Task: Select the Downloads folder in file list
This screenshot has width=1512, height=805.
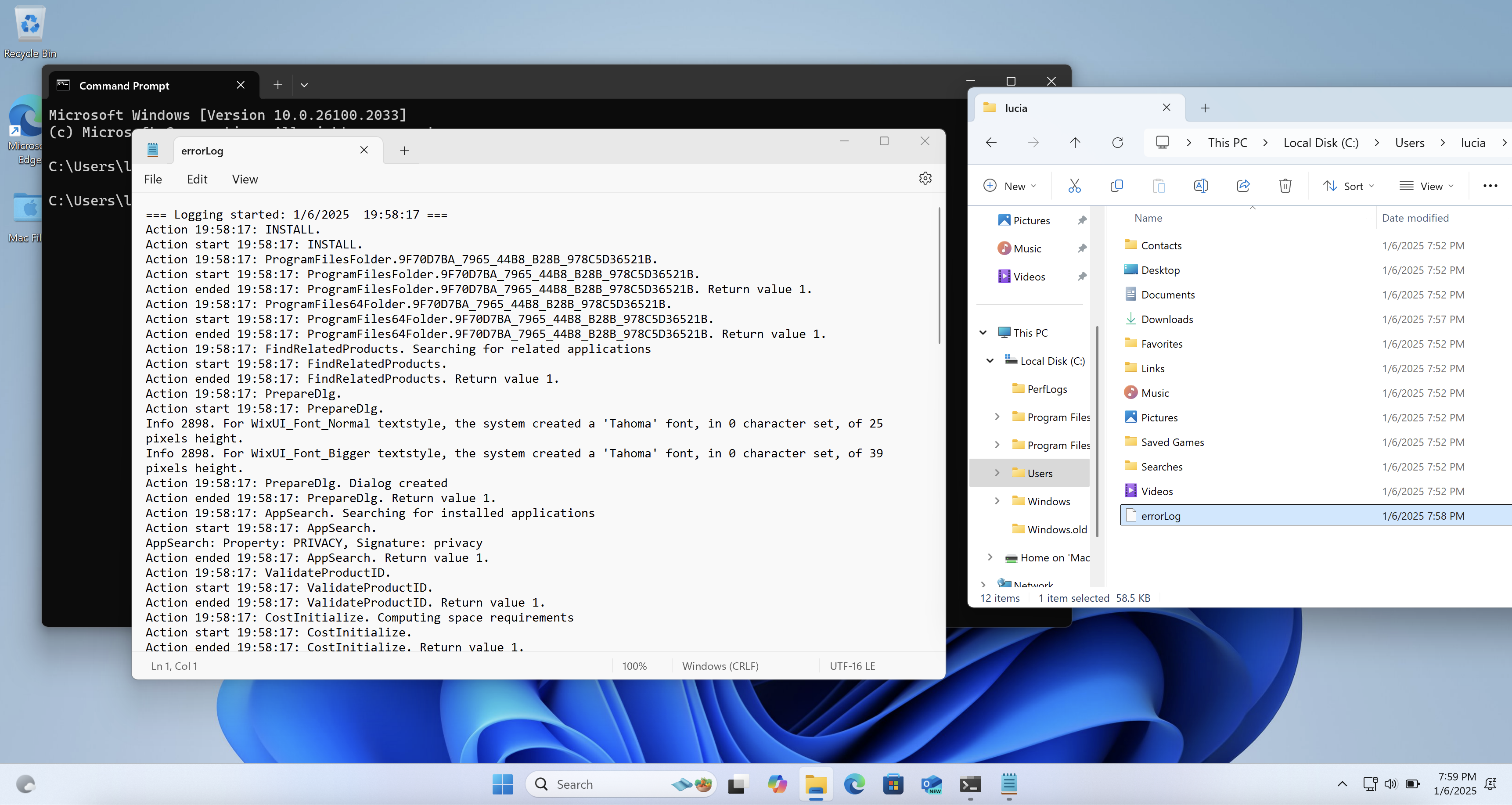Action: point(1166,319)
